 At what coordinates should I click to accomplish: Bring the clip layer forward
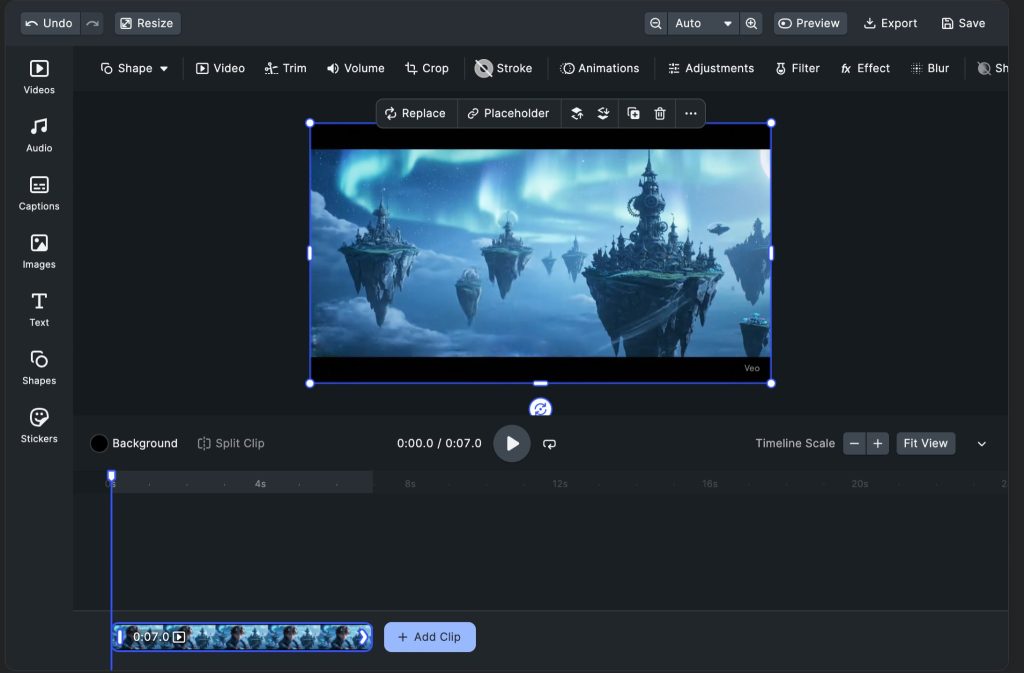tap(577, 114)
